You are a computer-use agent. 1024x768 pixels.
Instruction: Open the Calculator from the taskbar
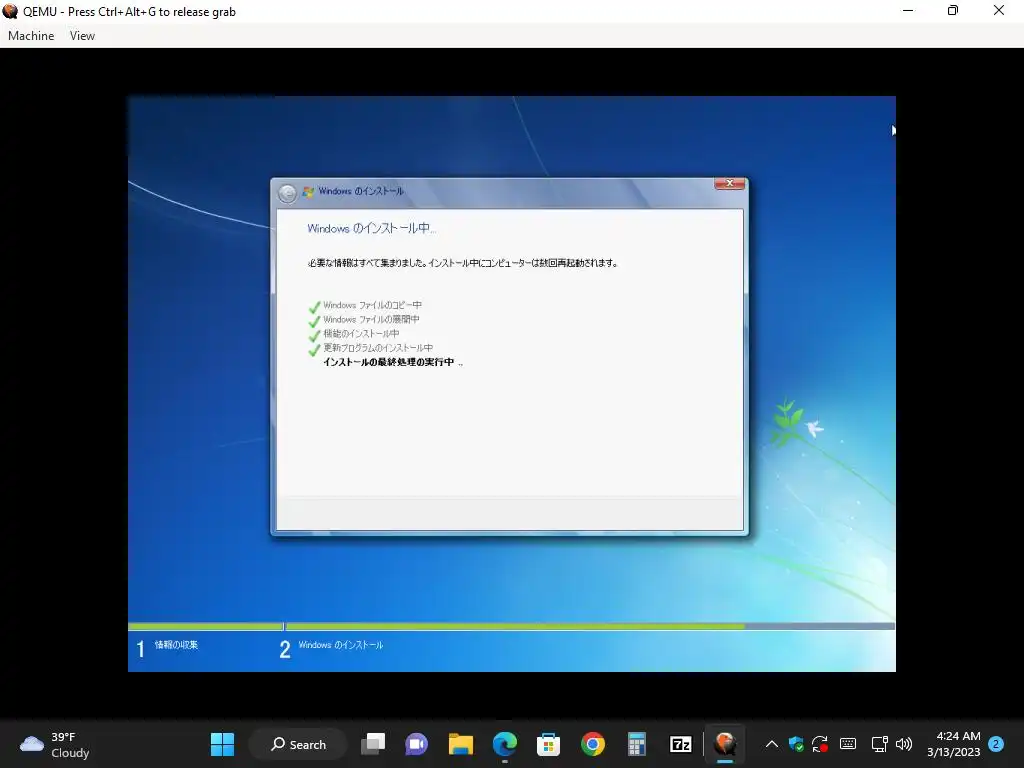pyautogui.click(x=636, y=744)
